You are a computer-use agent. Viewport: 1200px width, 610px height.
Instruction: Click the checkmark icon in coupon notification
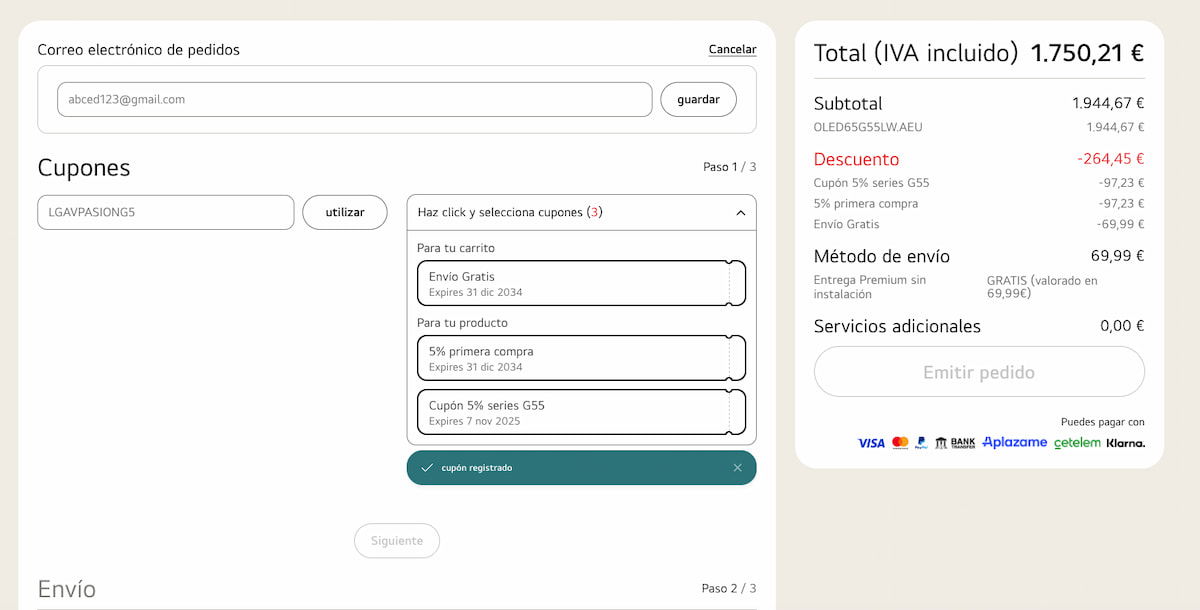tap(427, 468)
